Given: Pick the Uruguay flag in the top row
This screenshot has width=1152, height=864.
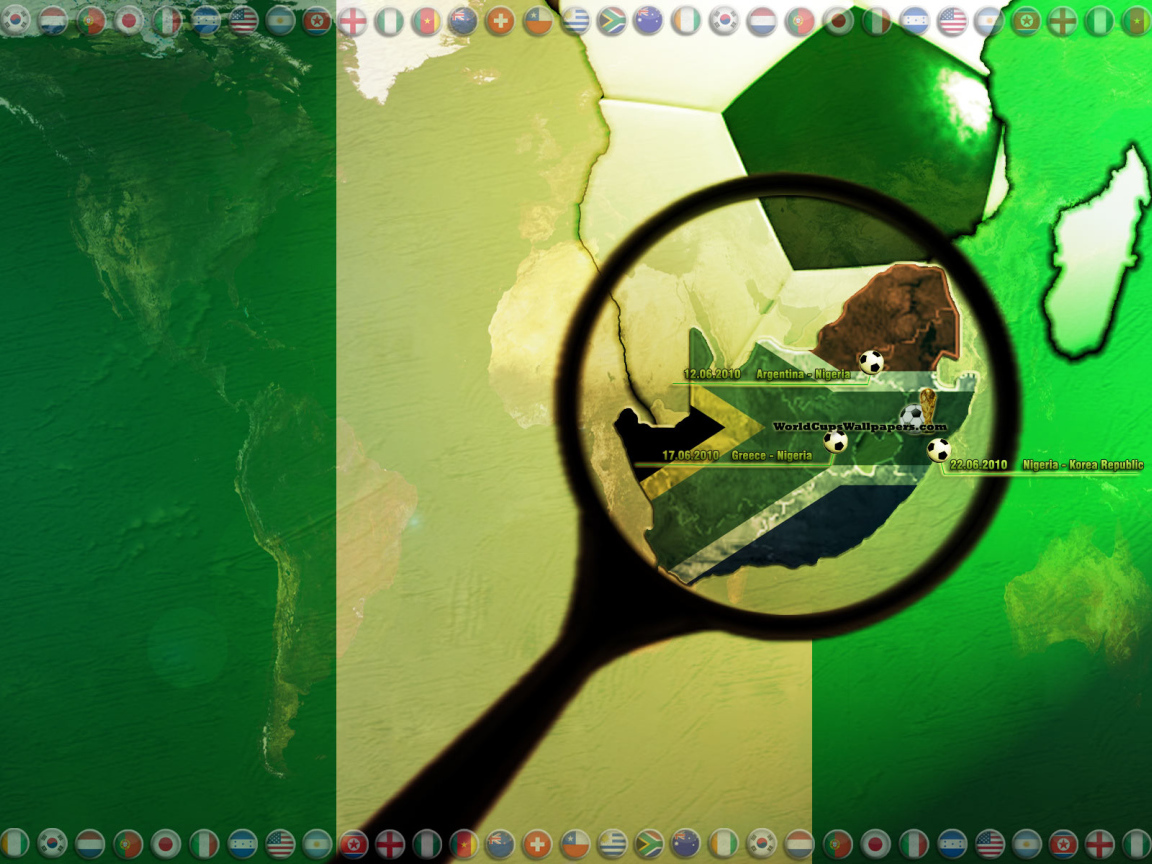Looking at the screenshot, I should tap(575, 21).
